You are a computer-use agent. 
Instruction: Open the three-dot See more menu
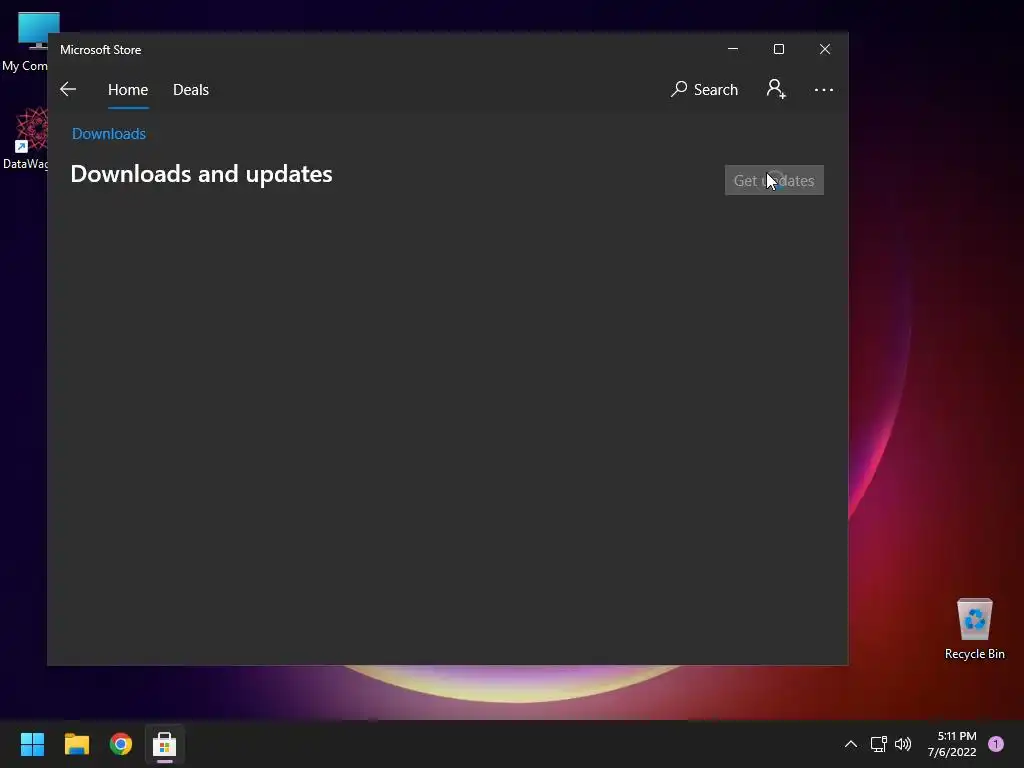coord(824,89)
